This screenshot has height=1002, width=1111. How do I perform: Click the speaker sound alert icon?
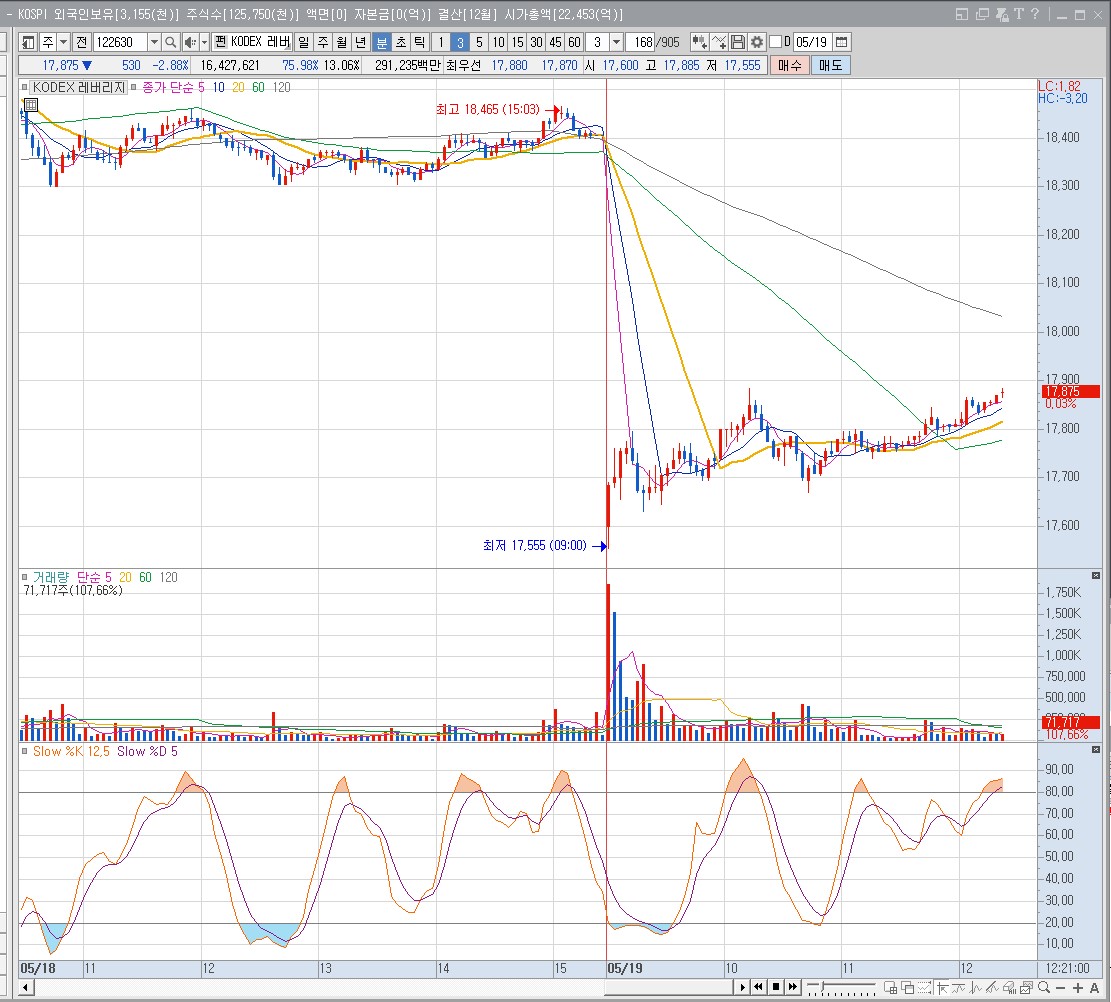click(x=190, y=43)
